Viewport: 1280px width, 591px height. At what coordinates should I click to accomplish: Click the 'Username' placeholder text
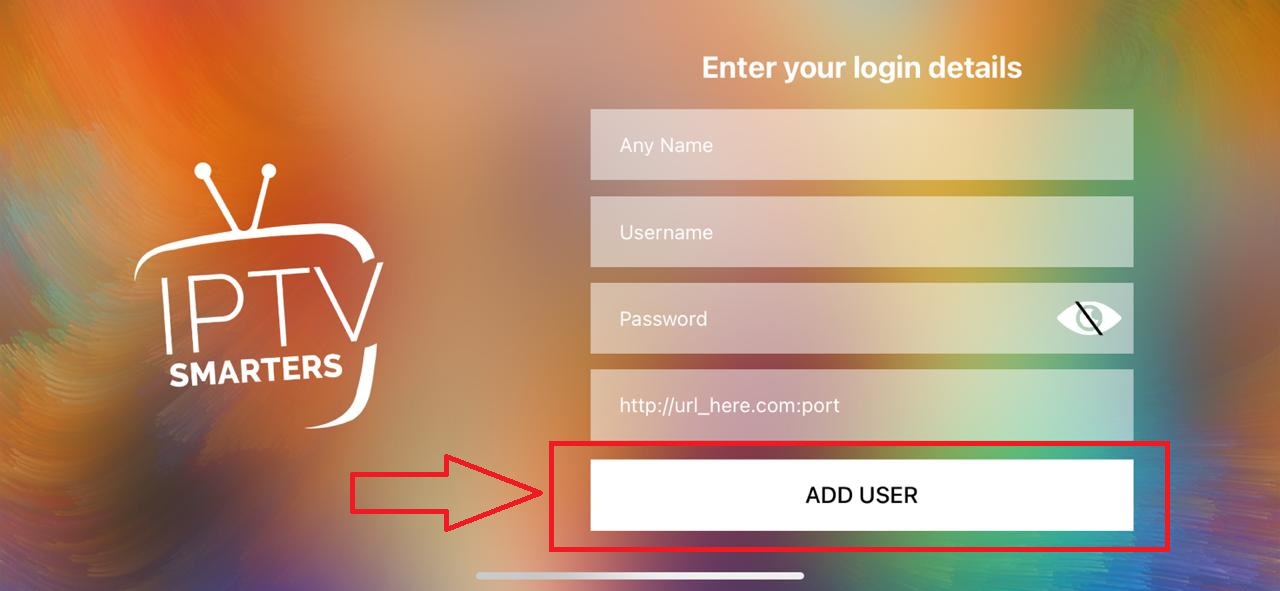(x=666, y=232)
